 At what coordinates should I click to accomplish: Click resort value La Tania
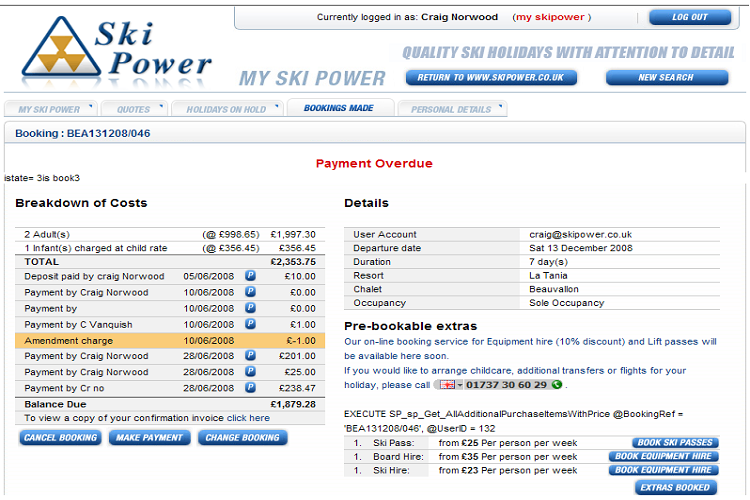(548, 276)
